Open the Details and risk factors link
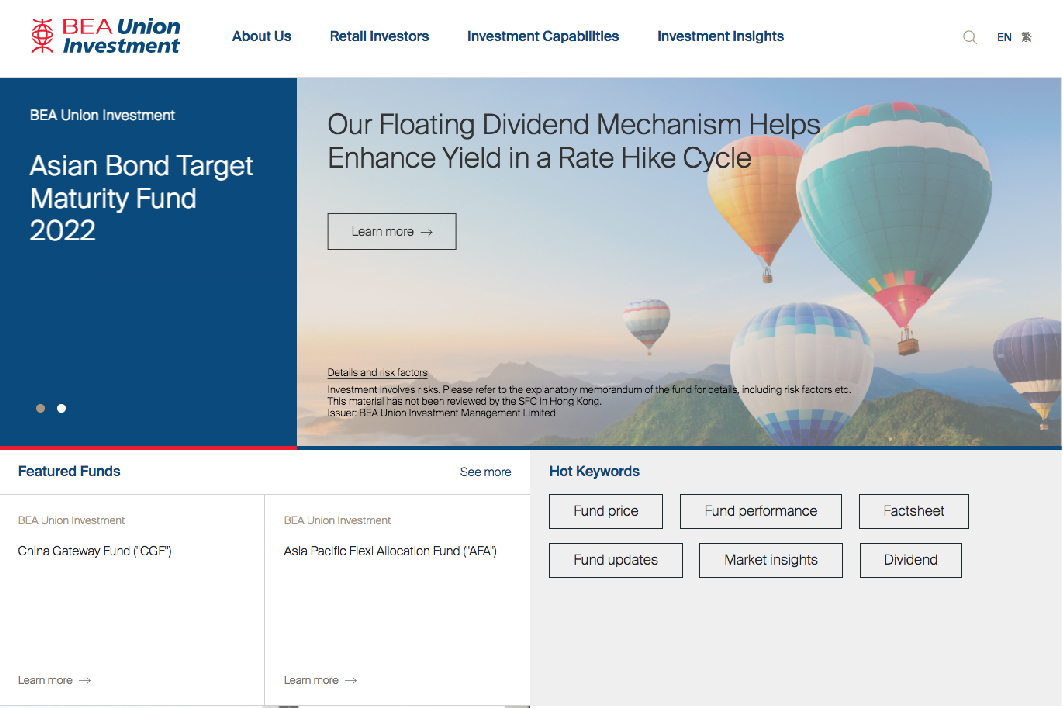The image size is (1063, 708). pos(378,372)
